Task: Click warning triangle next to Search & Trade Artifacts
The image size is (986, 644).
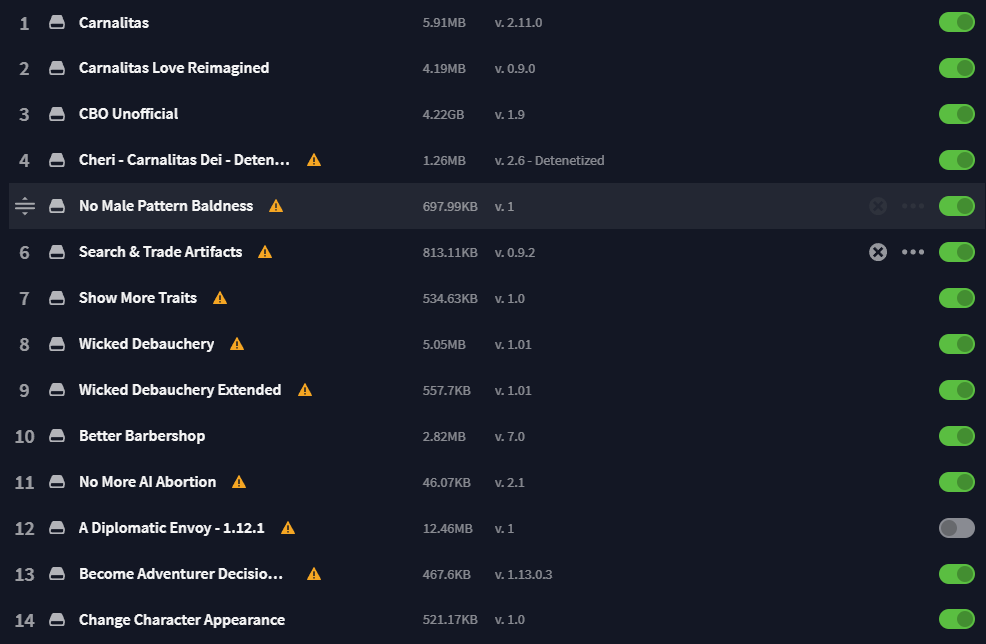Action: click(x=265, y=252)
